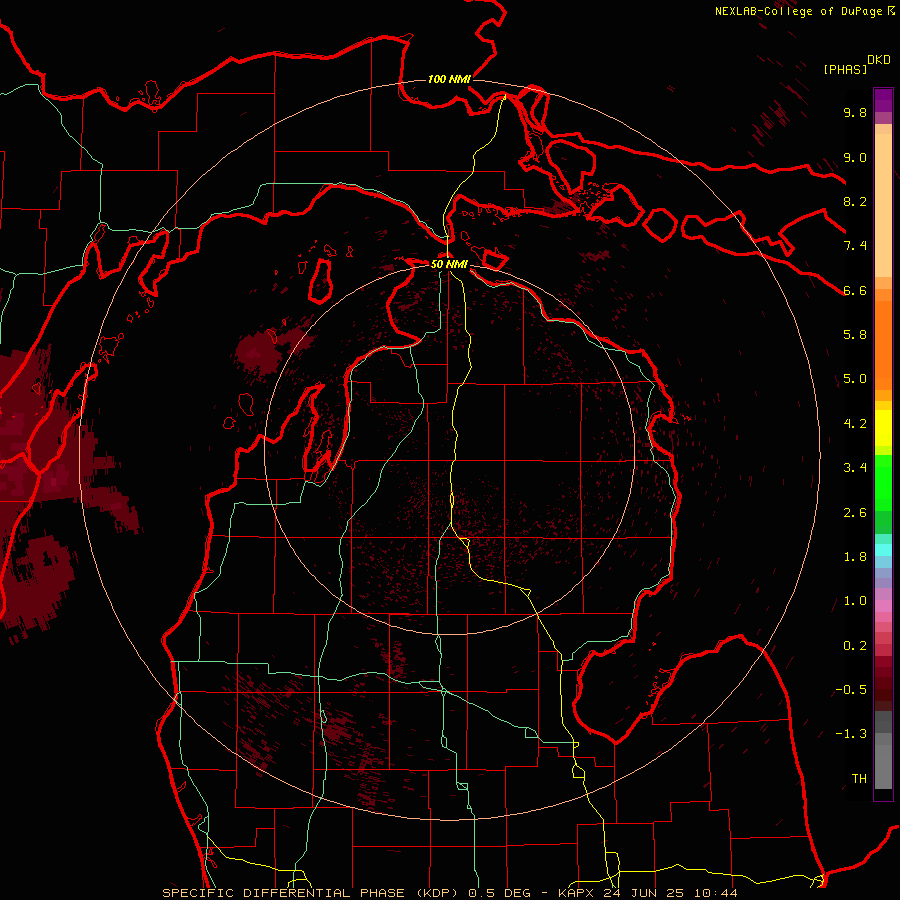900x900 pixels.
Task: Click the [PHAS] units label
Action: click(845, 70)
